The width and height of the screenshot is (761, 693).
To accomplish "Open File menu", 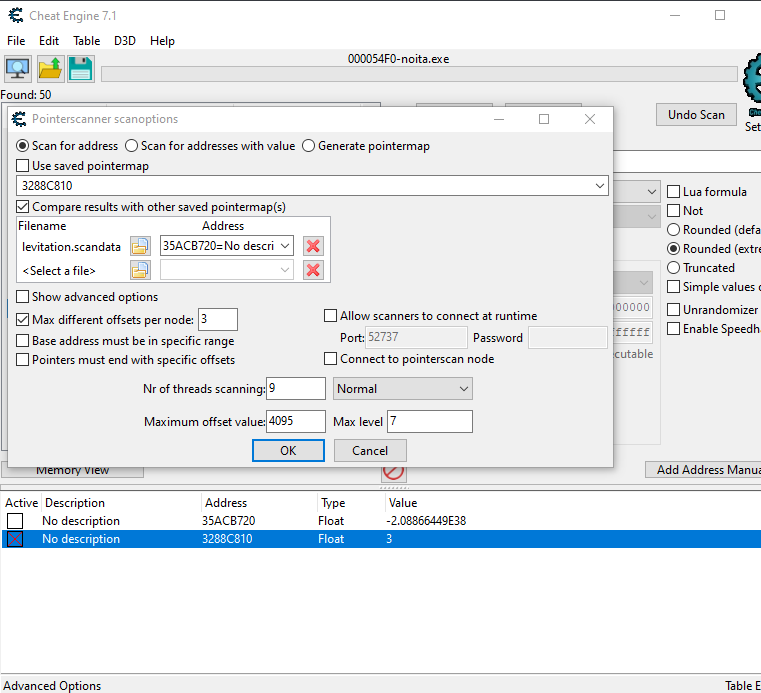I will [16, 41].
